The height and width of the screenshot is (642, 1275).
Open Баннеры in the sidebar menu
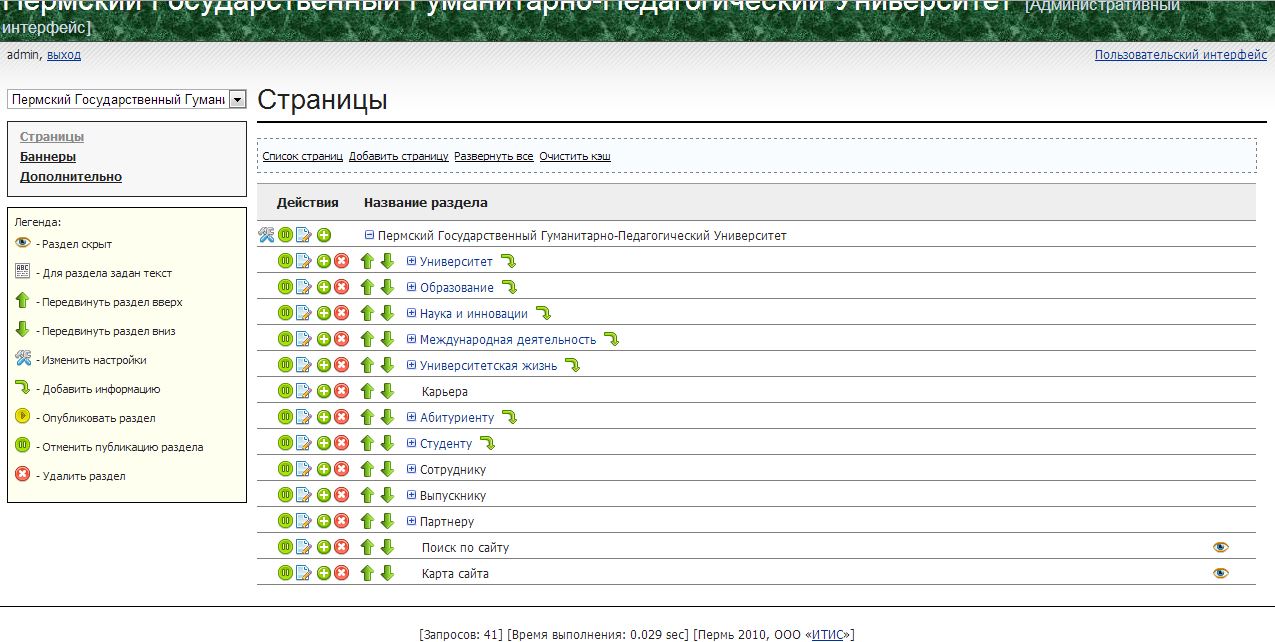[x=48, y=156]
